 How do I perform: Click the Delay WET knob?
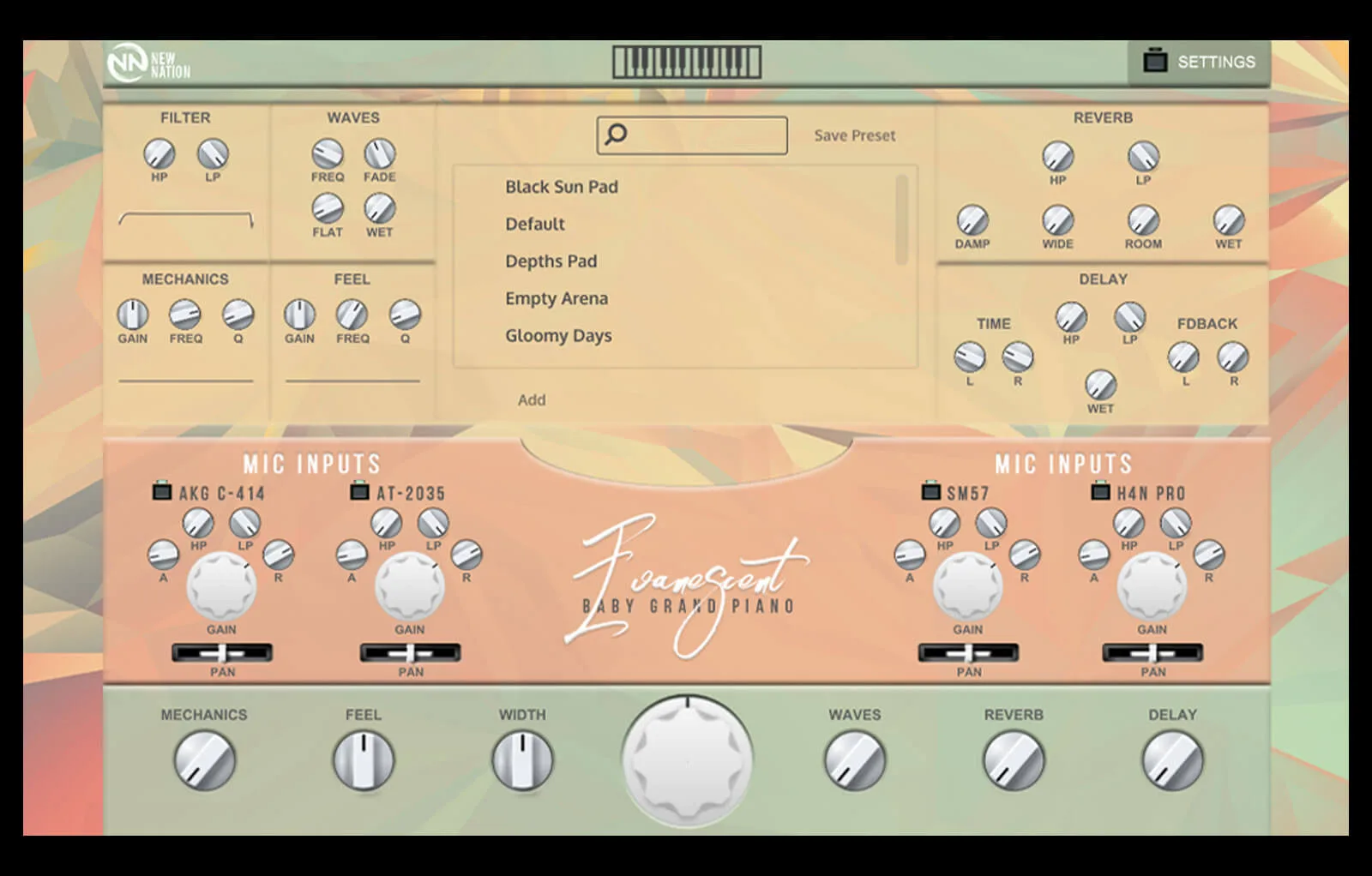click(x=1100, y=385)
